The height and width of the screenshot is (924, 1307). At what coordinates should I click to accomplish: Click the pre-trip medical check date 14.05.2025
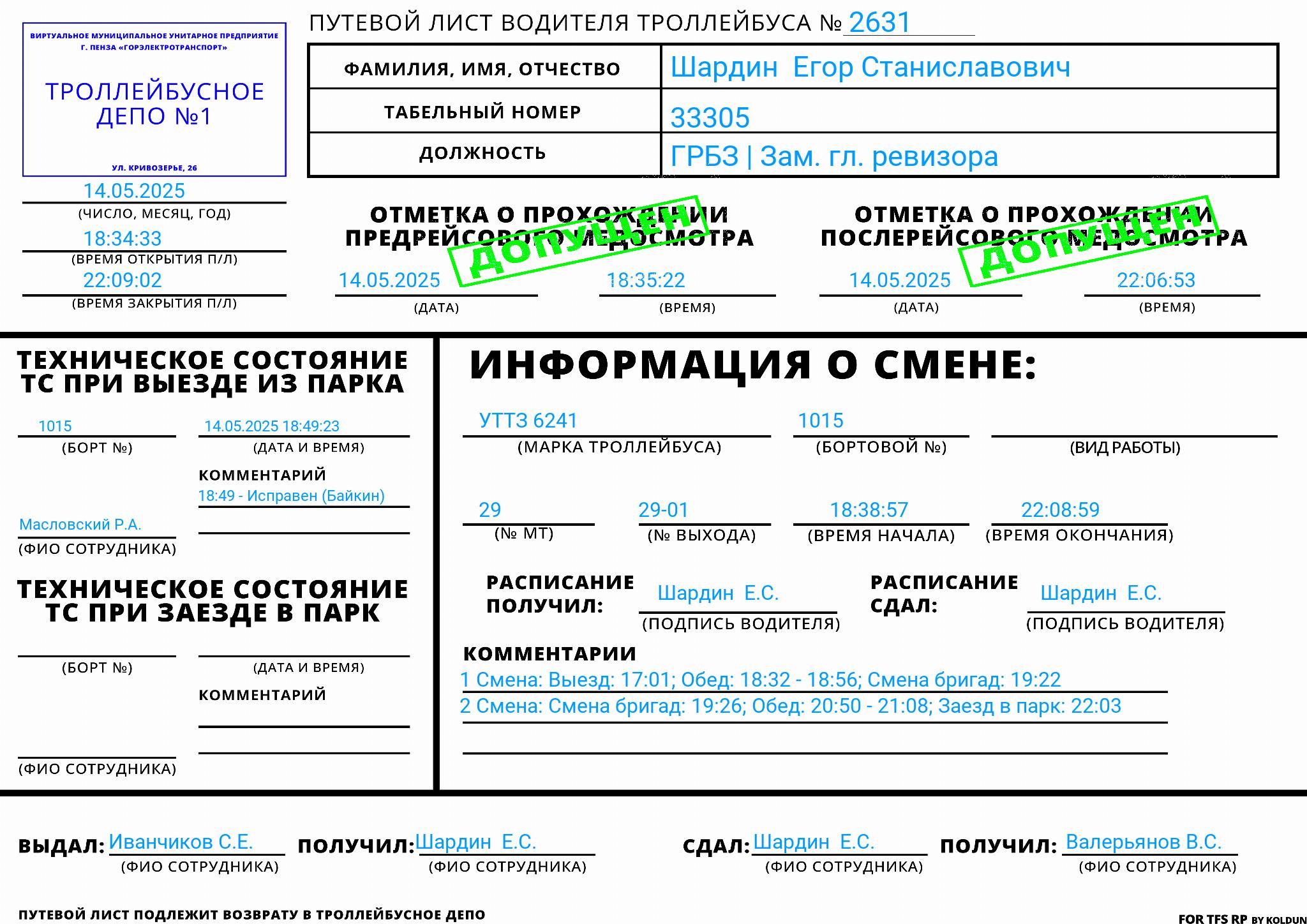(x=389, y=280)
